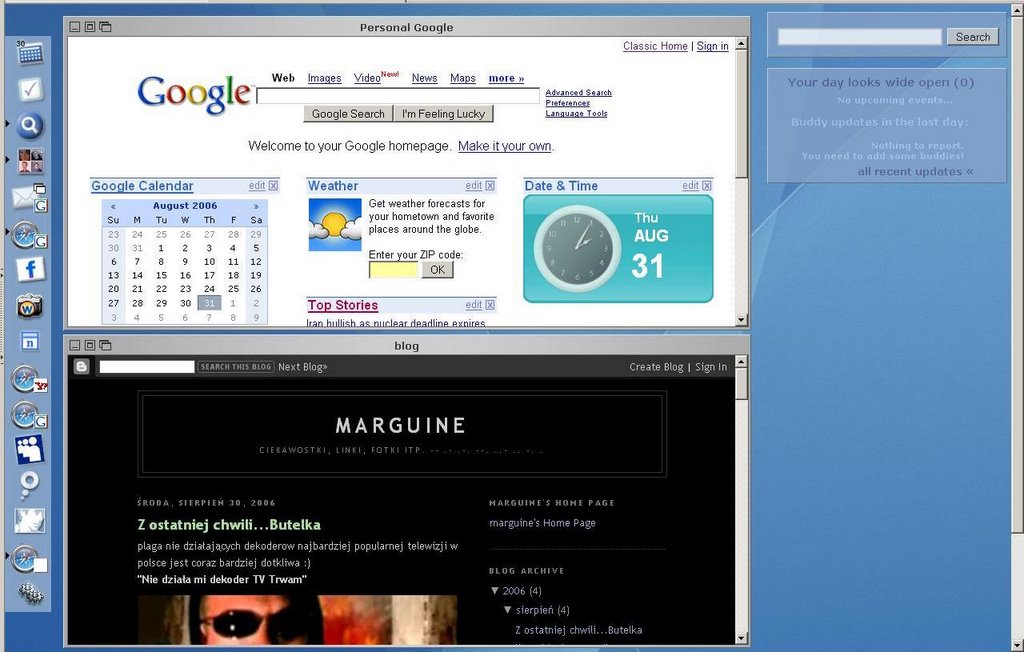Viewport: 1024px width, 652px height.
Task: Edit the Google Calendar gadget
Action: tap(257, 186)
